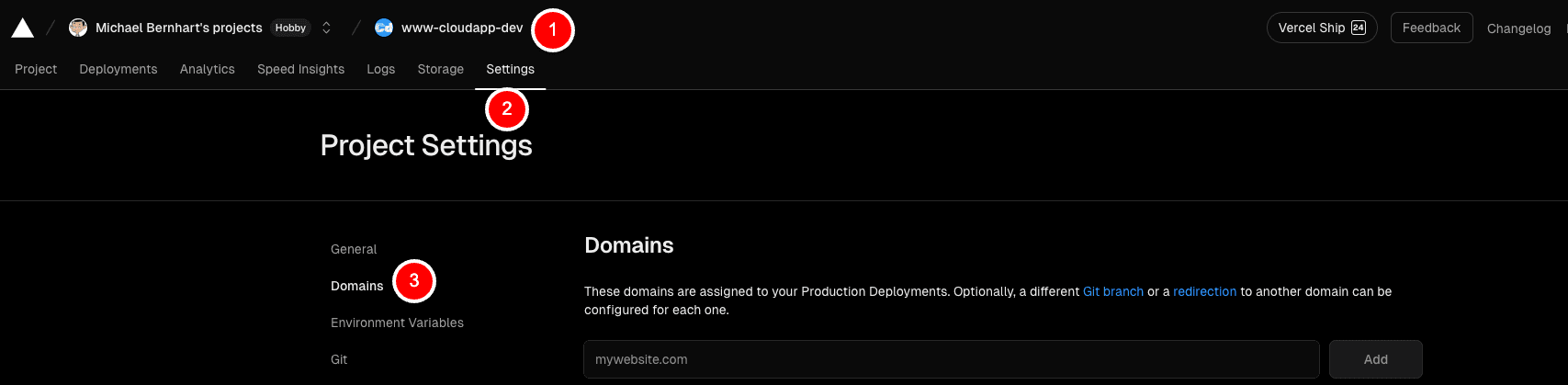This screenshot has height=385, width=1568.
Task: Open the www-cloudapp-dev project breadcrumb
Action: pyautogui.click(x=461, y=28)
